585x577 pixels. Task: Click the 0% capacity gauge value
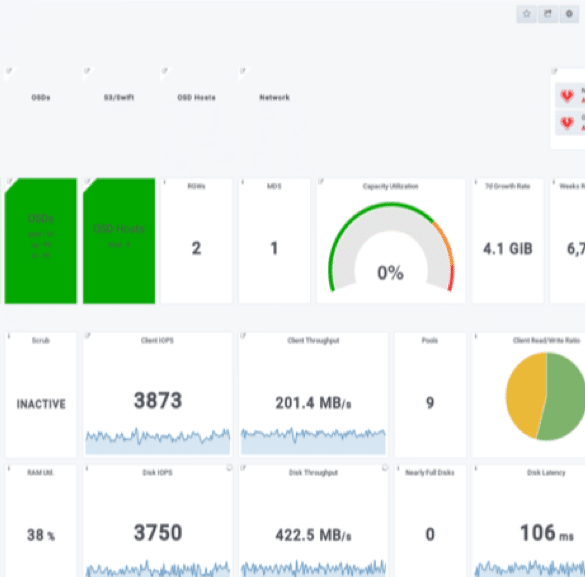[390, 273]
